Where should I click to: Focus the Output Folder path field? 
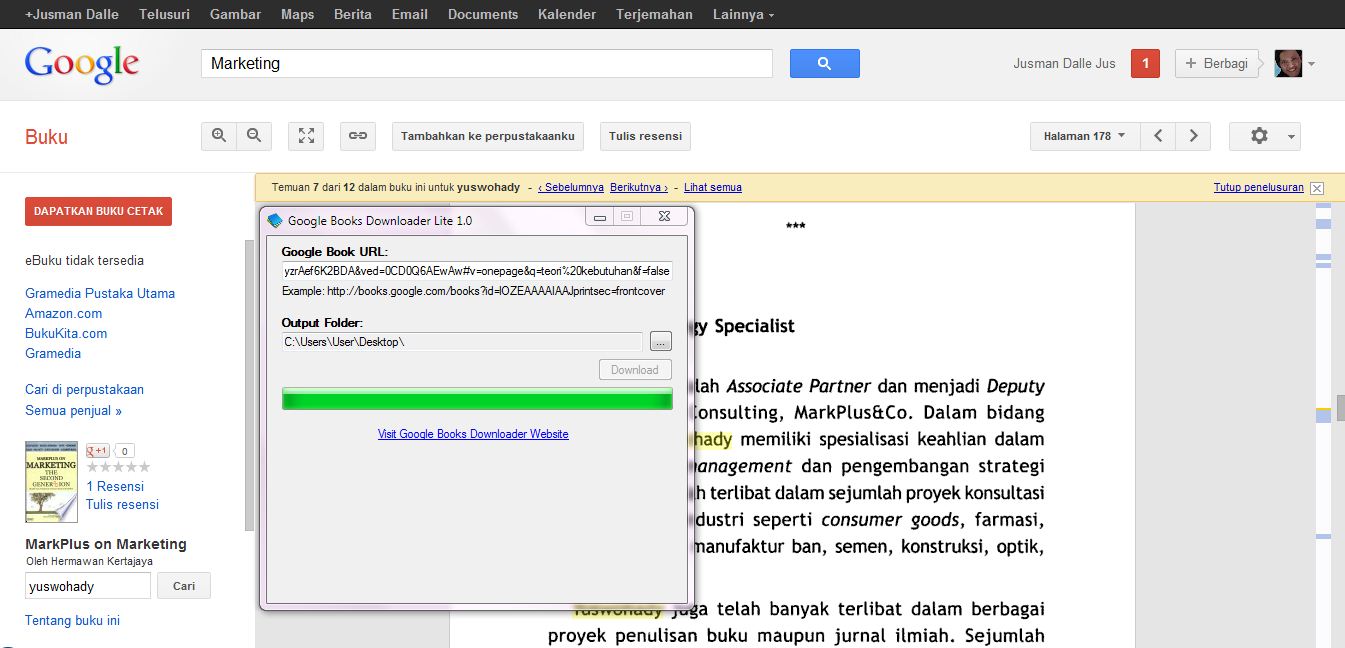tap(462, 342)
